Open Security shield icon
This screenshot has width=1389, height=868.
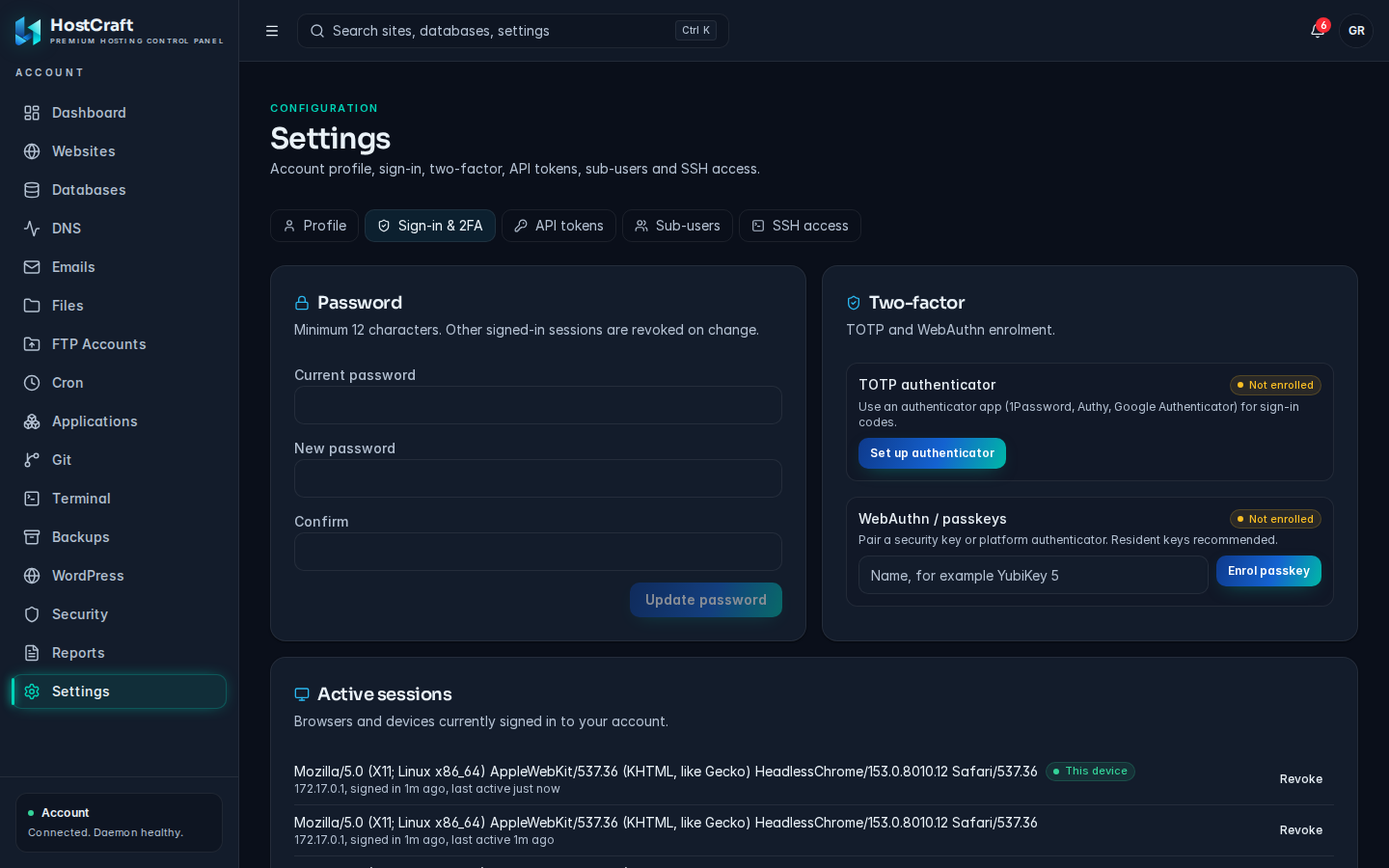click(x=32, y=614)
